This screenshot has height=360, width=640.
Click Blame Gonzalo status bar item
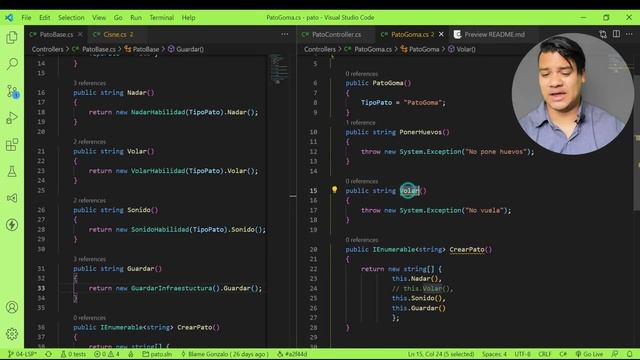click(224, 354)
